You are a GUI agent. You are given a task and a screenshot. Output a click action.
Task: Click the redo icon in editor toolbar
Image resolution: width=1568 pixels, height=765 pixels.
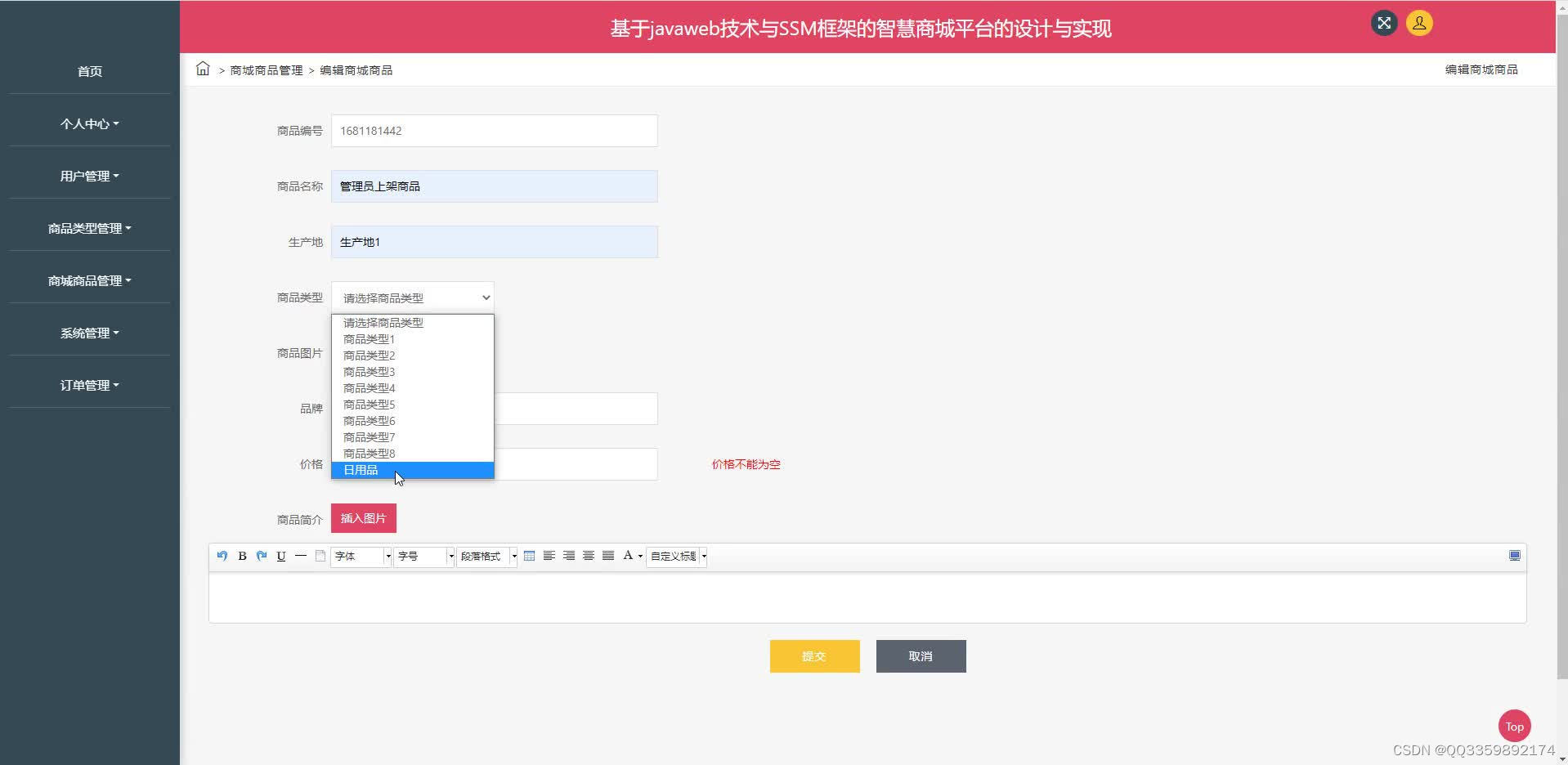(x=262, y=556)
